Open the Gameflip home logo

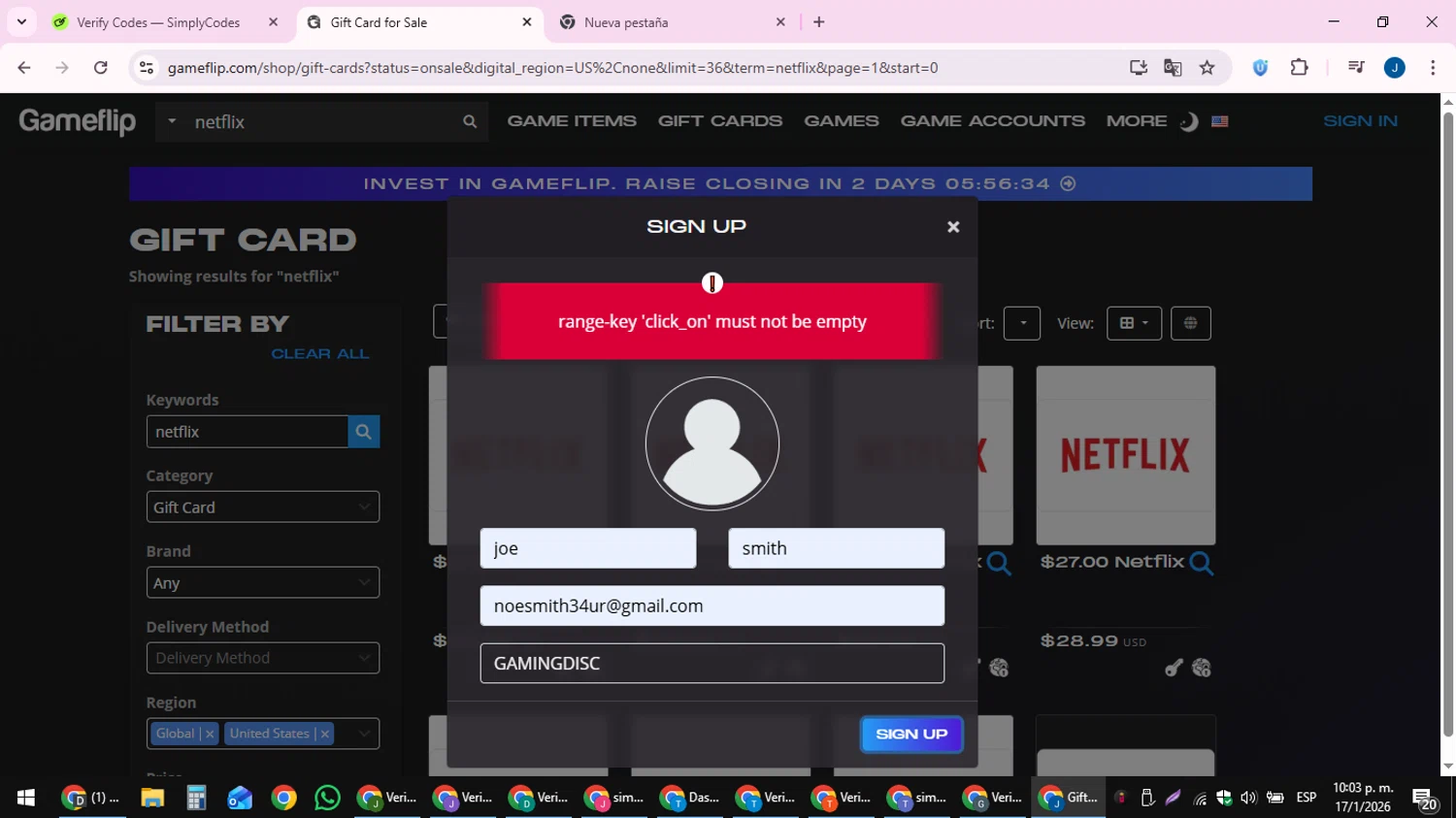pos(78,121)
